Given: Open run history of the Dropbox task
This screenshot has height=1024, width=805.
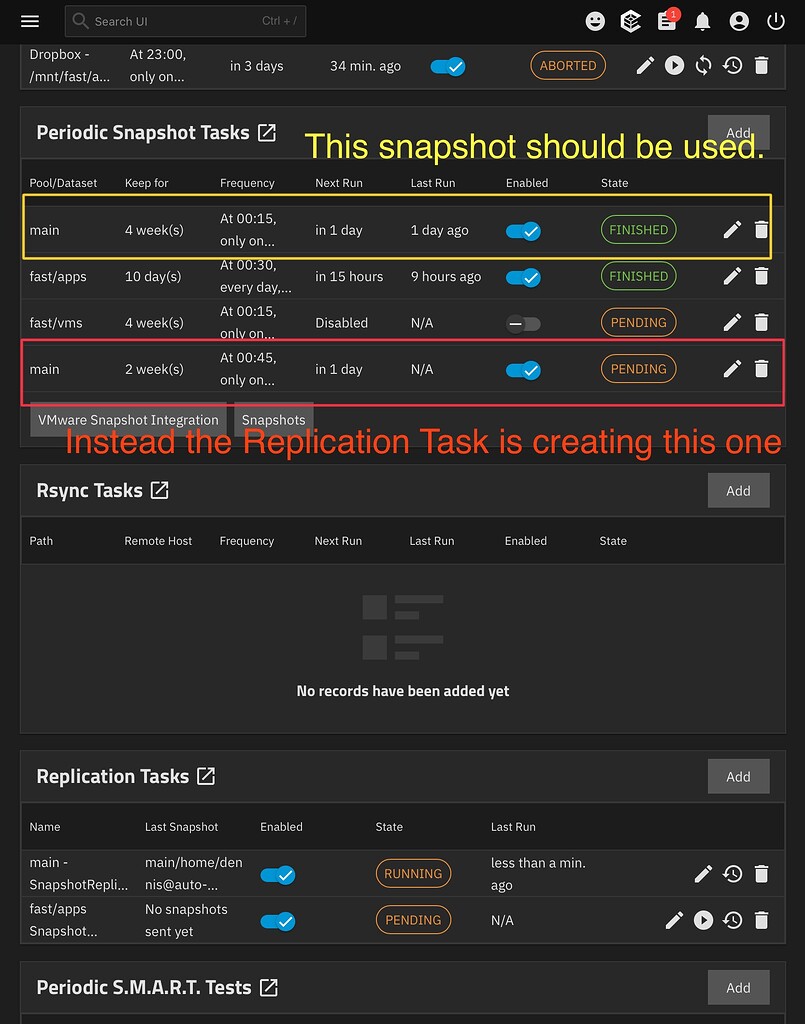Looking at the screenshot, I should 733,65.
